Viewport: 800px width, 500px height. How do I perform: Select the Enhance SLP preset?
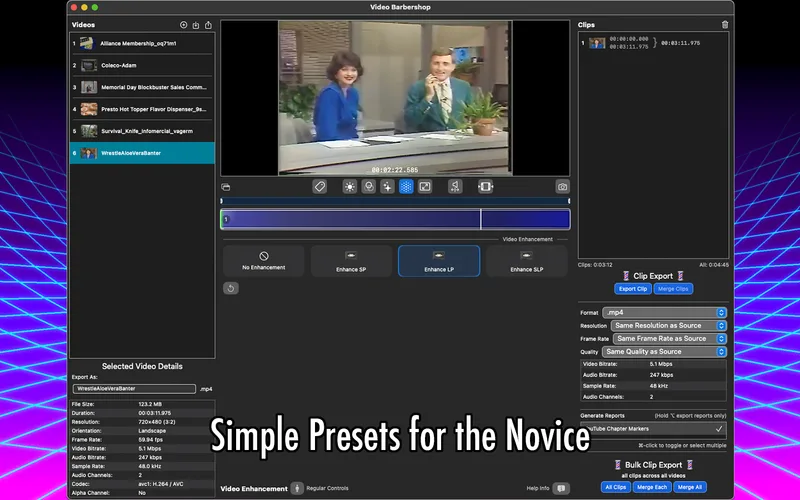527,261
